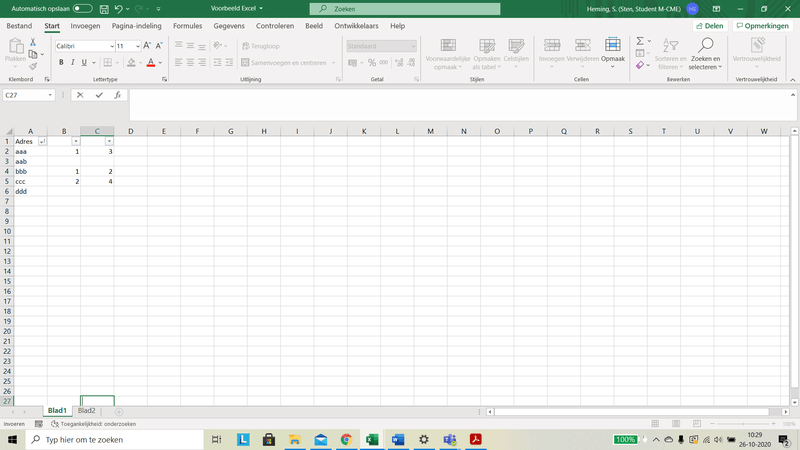This screenshot has width=800, height=450.
Task: Open the Windows Start menu
Action: [x=12, y=439]
